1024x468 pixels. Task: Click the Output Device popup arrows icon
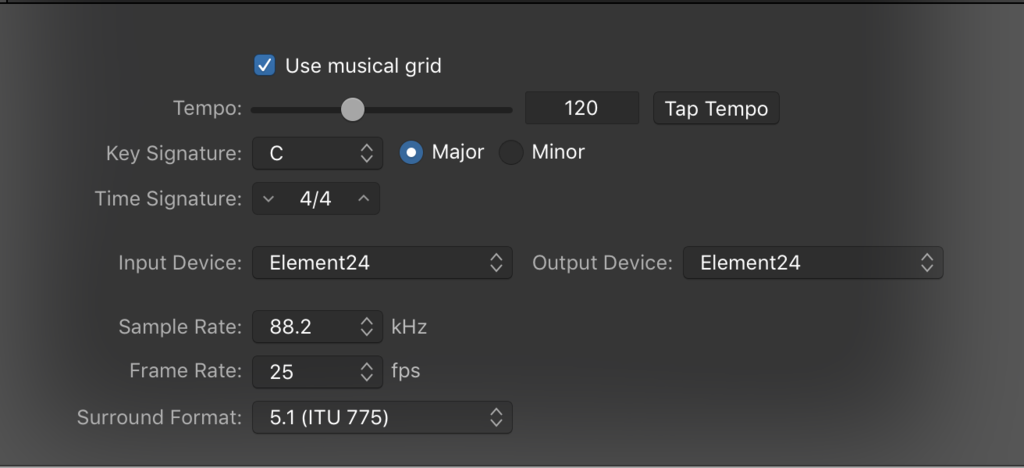coord(927,263)
